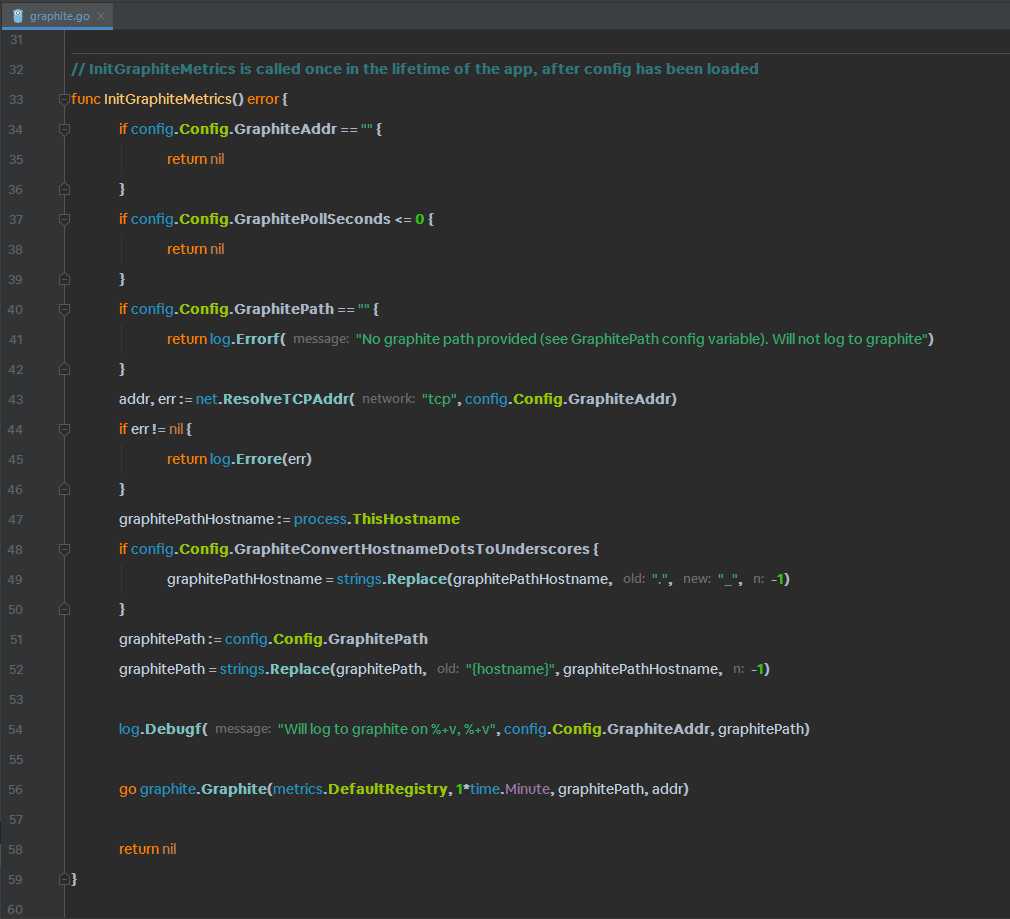The height and width of the screenshot is (919, 1010).
Task: Click GraphiteAddr on line 34
Action: [x=285, y=129]
